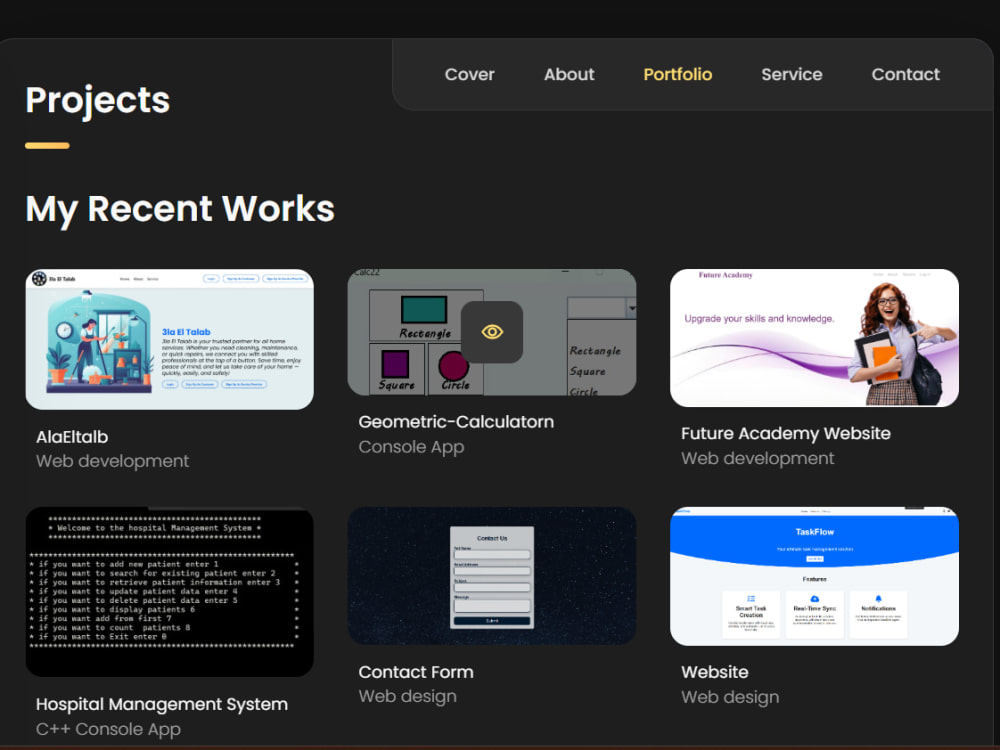Click the Website project title
The width and height of the screenshot is (1000, 750).
tap(715, 672)
